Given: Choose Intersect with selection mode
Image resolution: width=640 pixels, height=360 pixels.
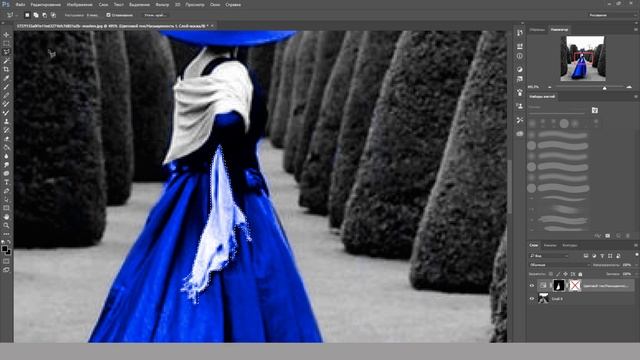Looking at the screenshot, I should pyautogui.click(x=53, y=15).
